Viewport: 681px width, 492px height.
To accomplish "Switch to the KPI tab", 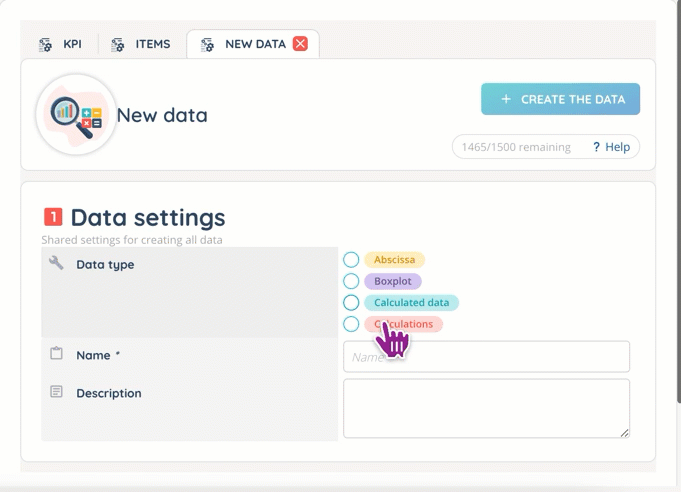I will coord(72,44).
